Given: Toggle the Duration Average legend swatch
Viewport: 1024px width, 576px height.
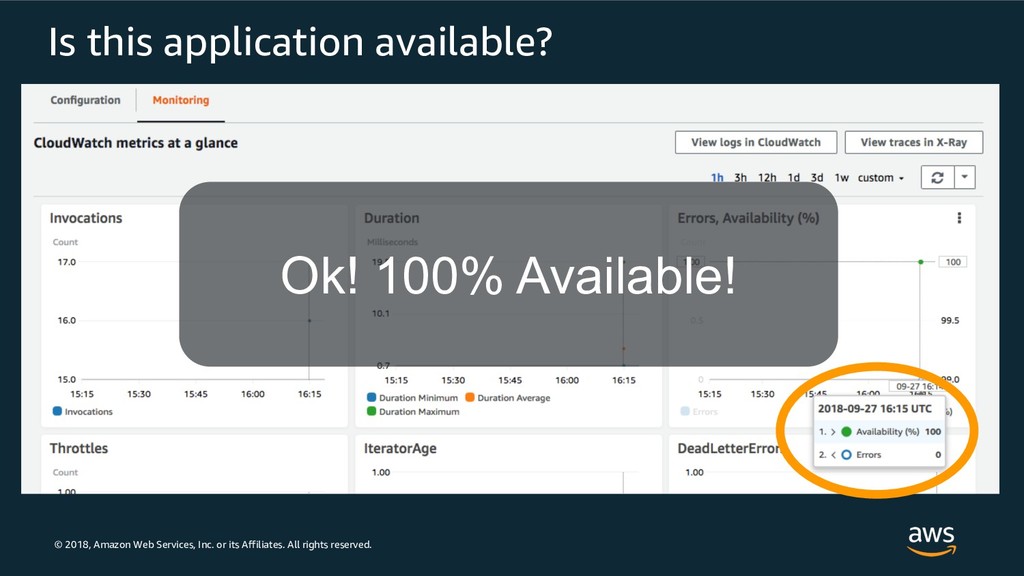Looking at the screenshot, I should (470, 397).
